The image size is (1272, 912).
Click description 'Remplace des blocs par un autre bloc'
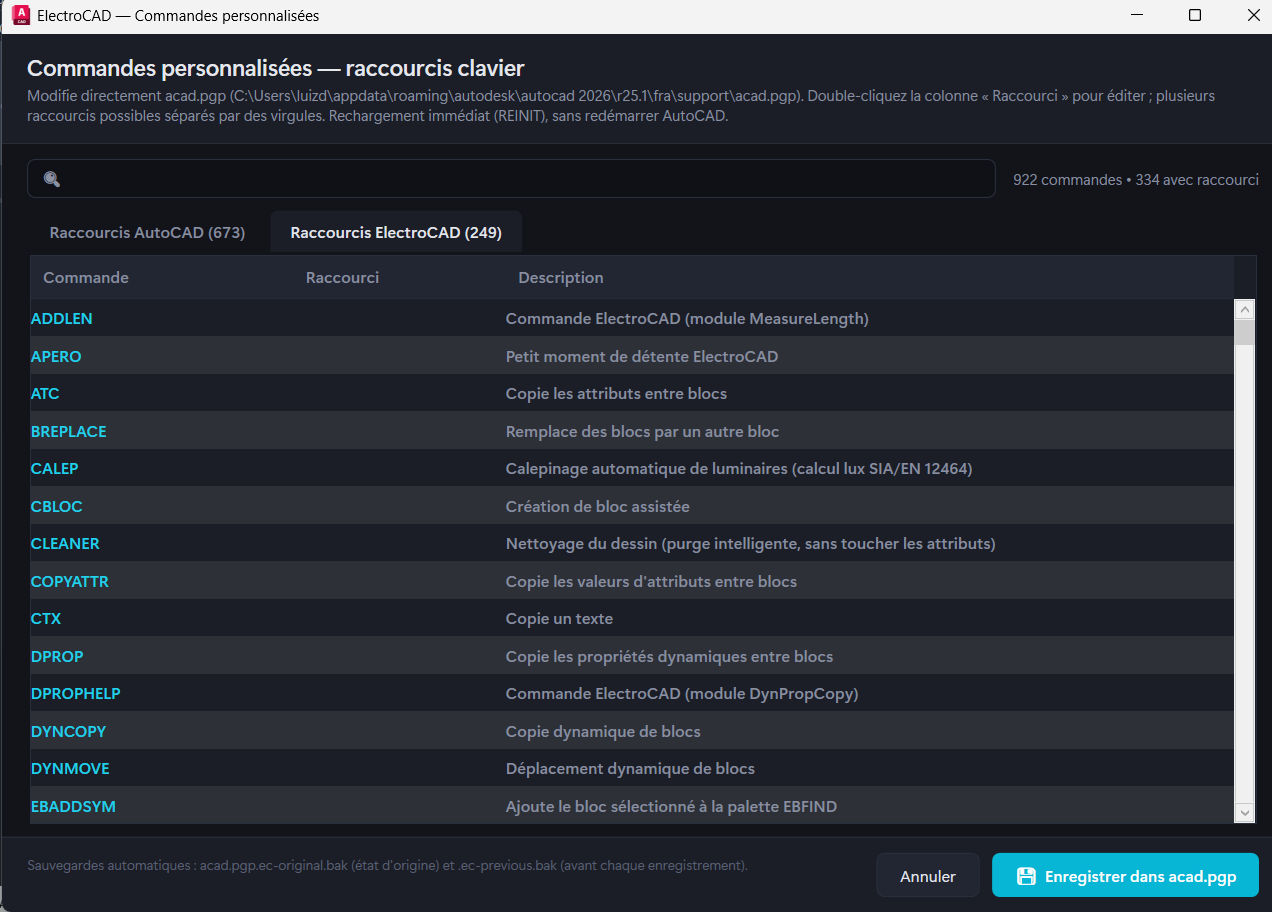tap(642, 431)
